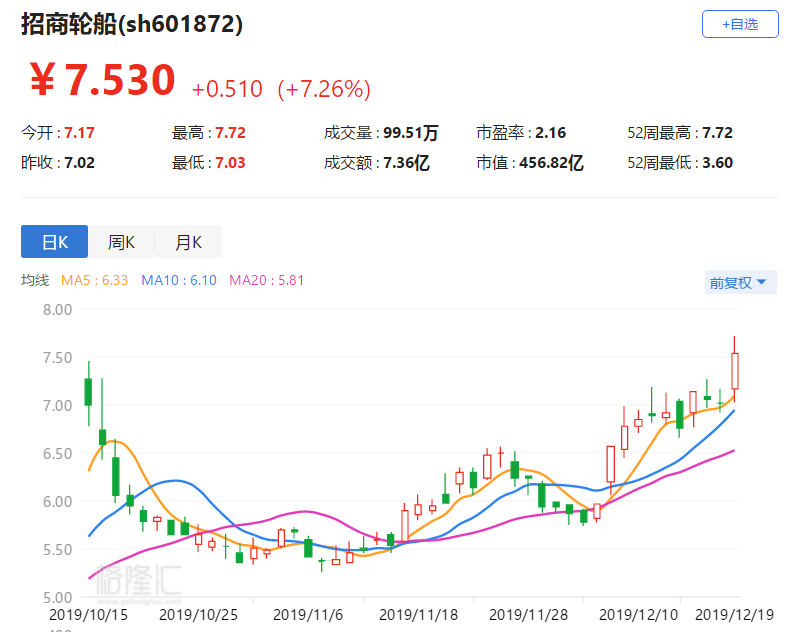
Task: Switch to the 月K monthly chart tab
Action: [x=188, y=242]
